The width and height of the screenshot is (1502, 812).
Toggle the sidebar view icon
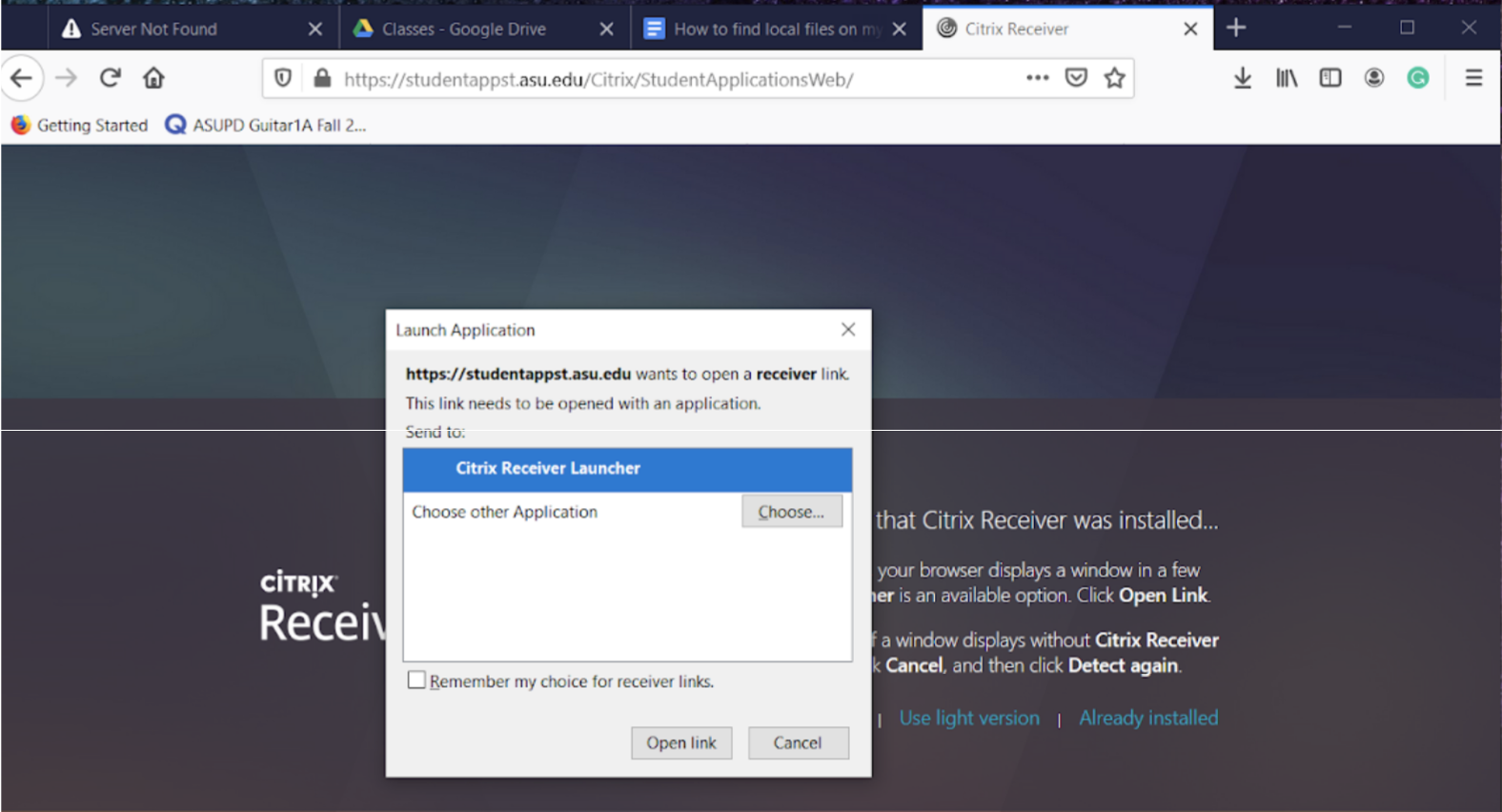coord(1329,78)
